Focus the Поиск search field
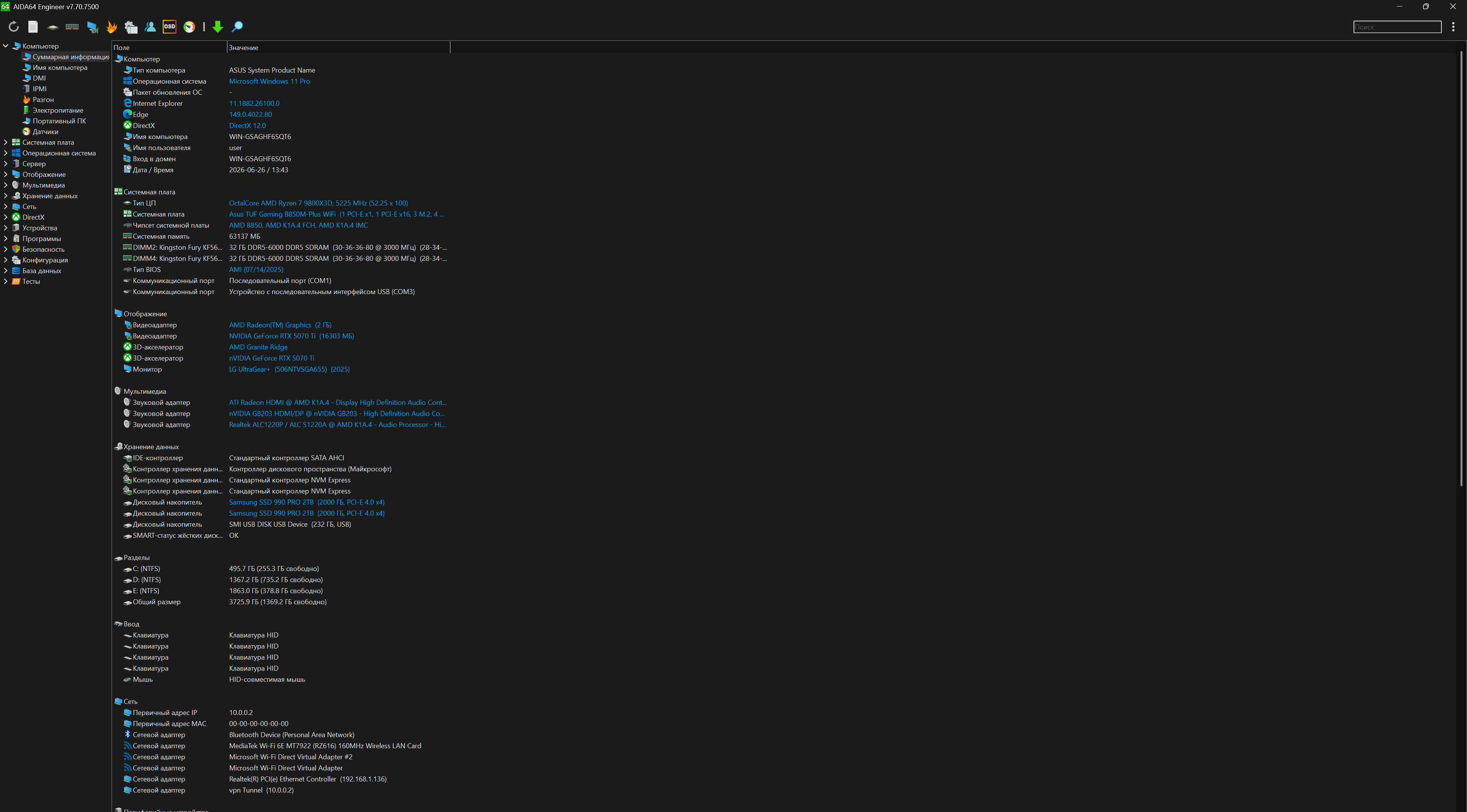1467x812 pixels. pos(1397,27)
